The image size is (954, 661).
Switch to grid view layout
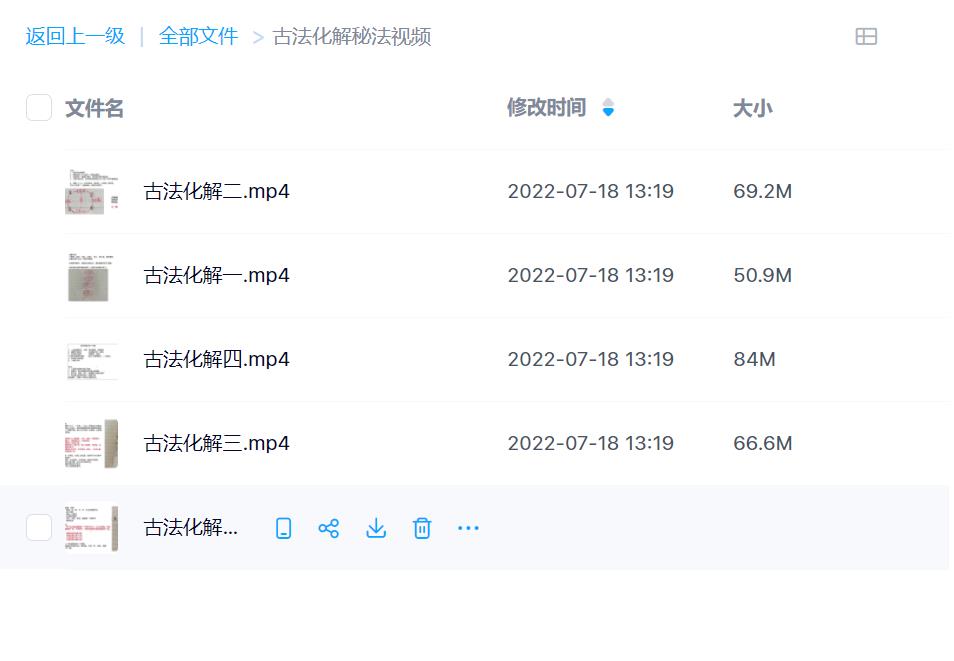(868, 36)
